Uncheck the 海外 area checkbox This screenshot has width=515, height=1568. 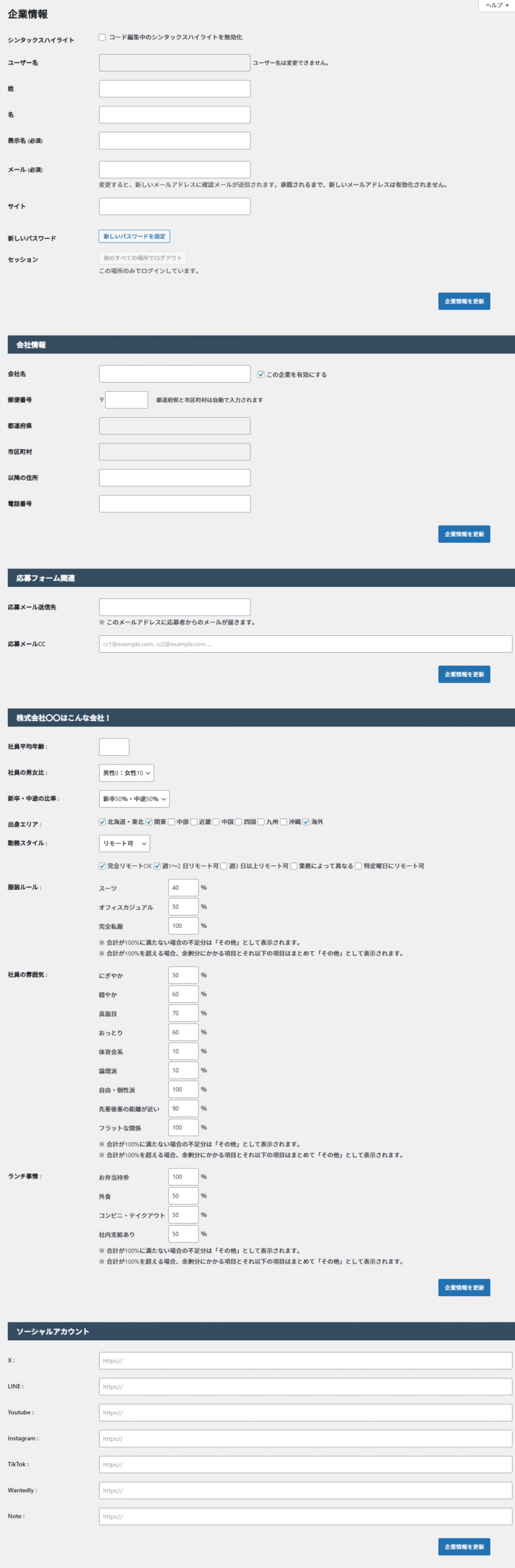tap(306, 822)
